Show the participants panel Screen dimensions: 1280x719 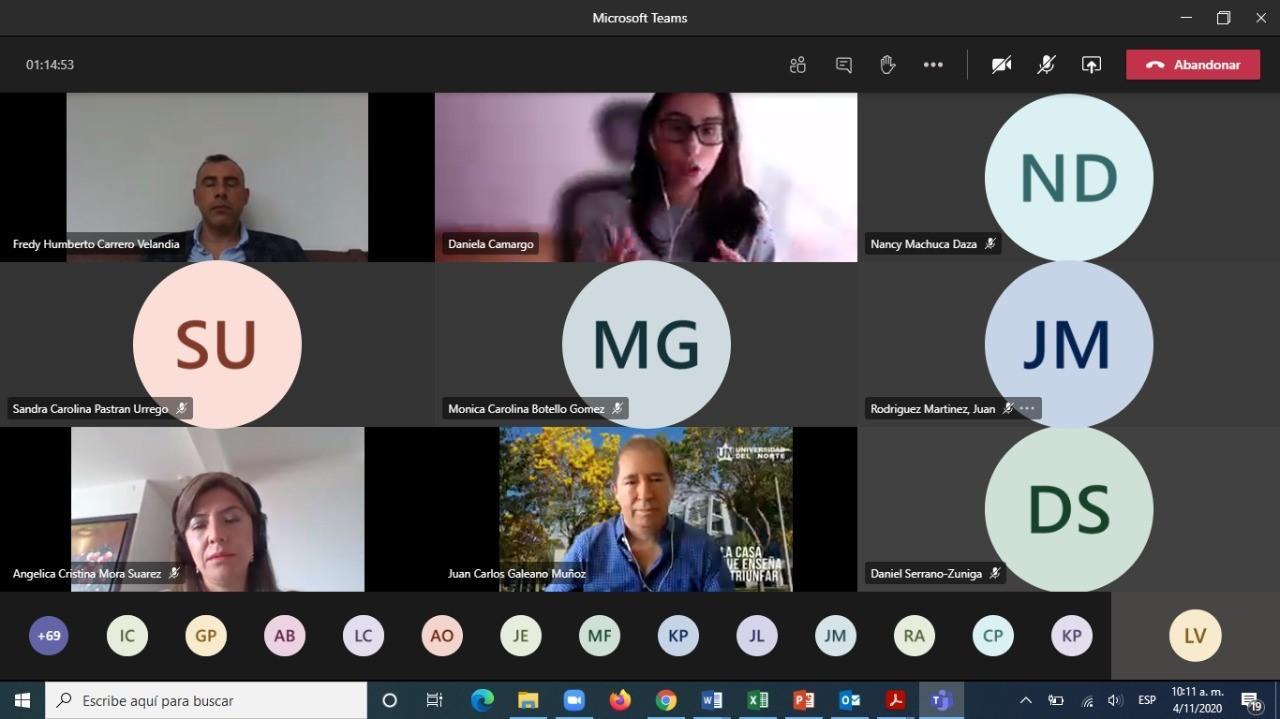[x=797, y=65]
